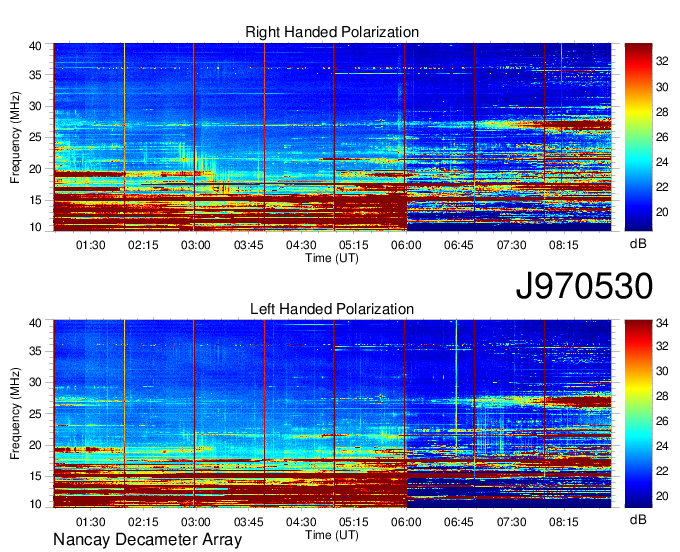This screenshot has width=680, height=552.
Task: Click the '25' frequency tick of the Right Handed plot
Action: pyautogui.click(x=35, y=137)
